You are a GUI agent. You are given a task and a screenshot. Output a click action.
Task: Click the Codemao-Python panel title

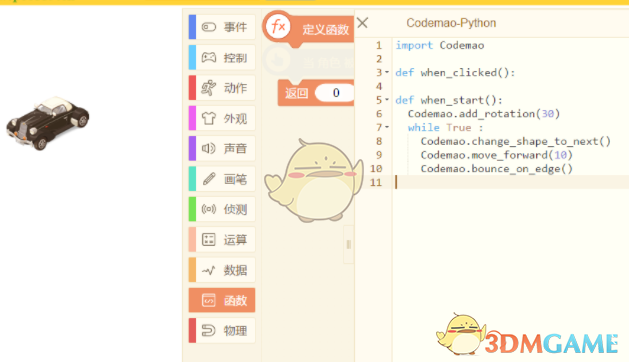pos(451,23)
